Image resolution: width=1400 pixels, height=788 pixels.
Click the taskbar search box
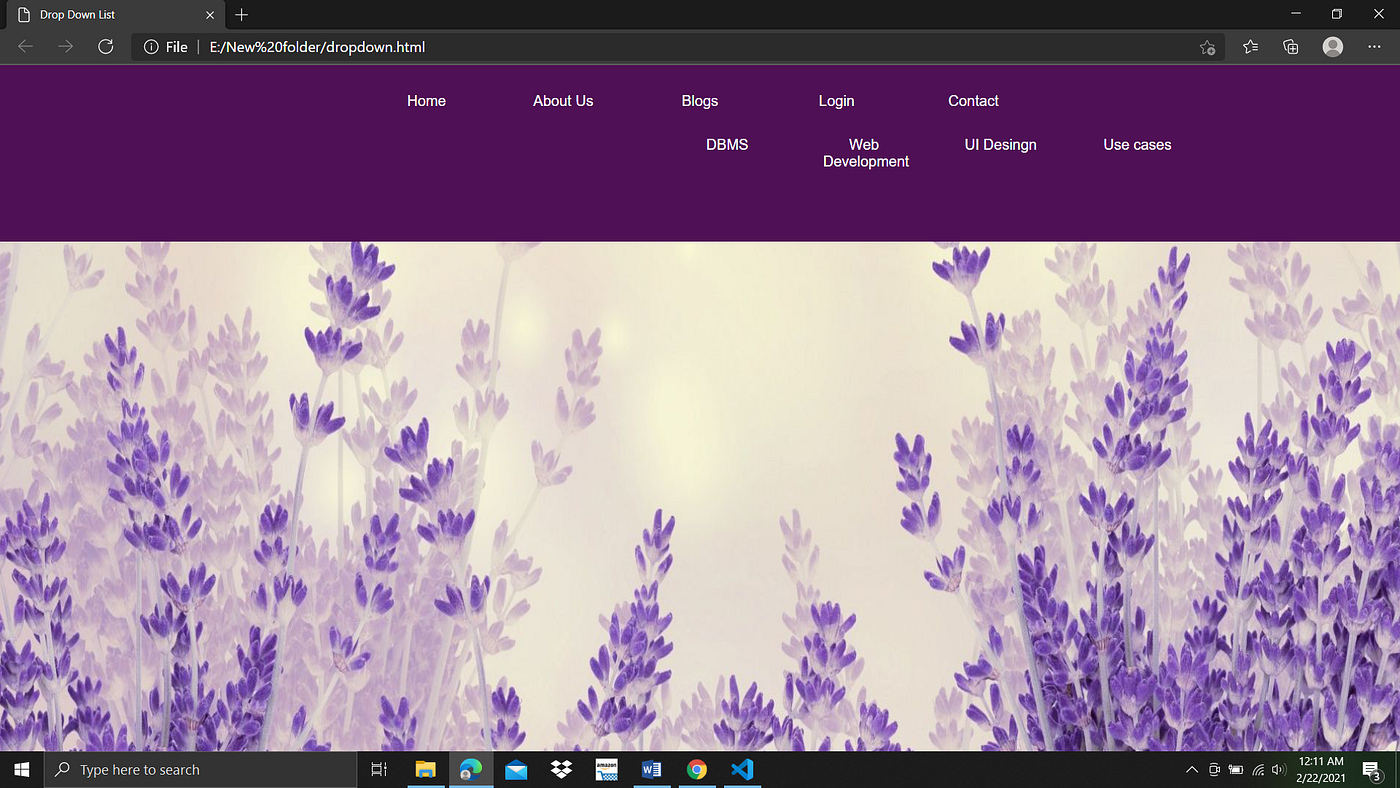point(200,770)
